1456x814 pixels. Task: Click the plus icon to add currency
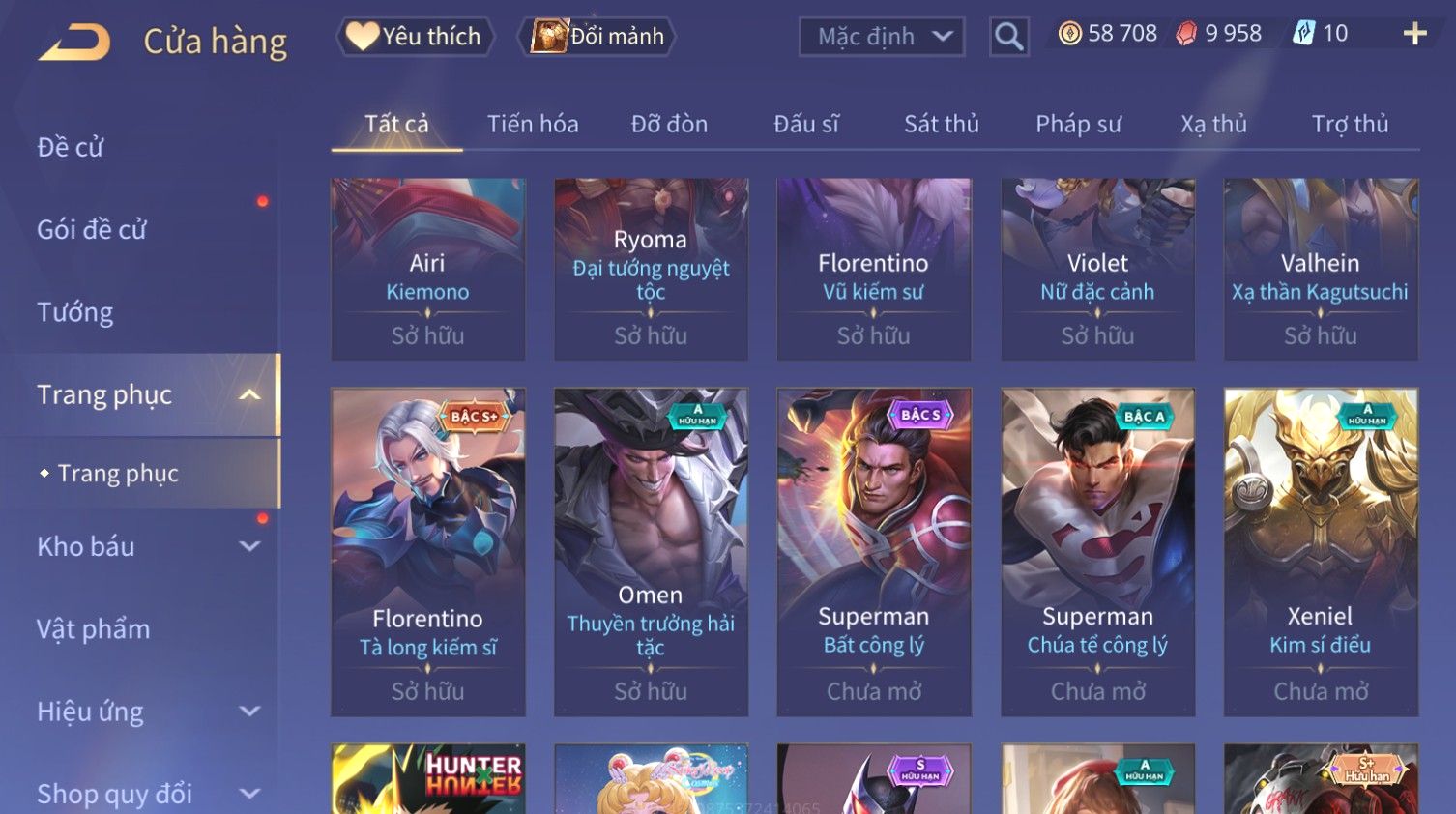1414,34
